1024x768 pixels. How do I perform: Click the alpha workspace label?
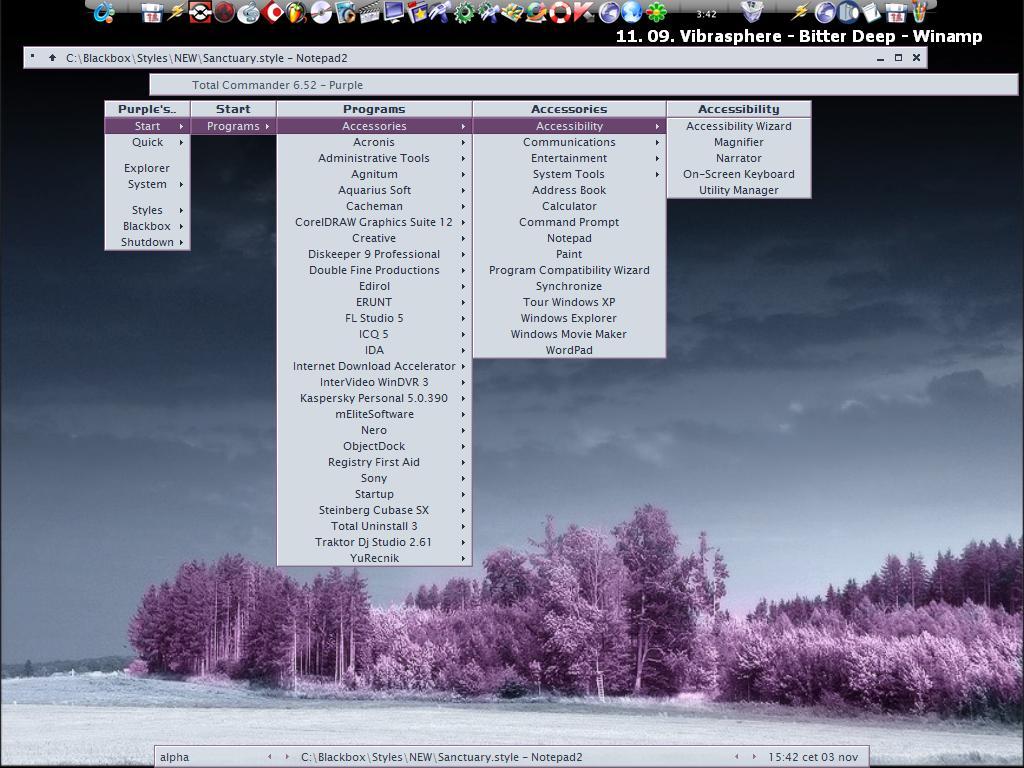(174, 757)
